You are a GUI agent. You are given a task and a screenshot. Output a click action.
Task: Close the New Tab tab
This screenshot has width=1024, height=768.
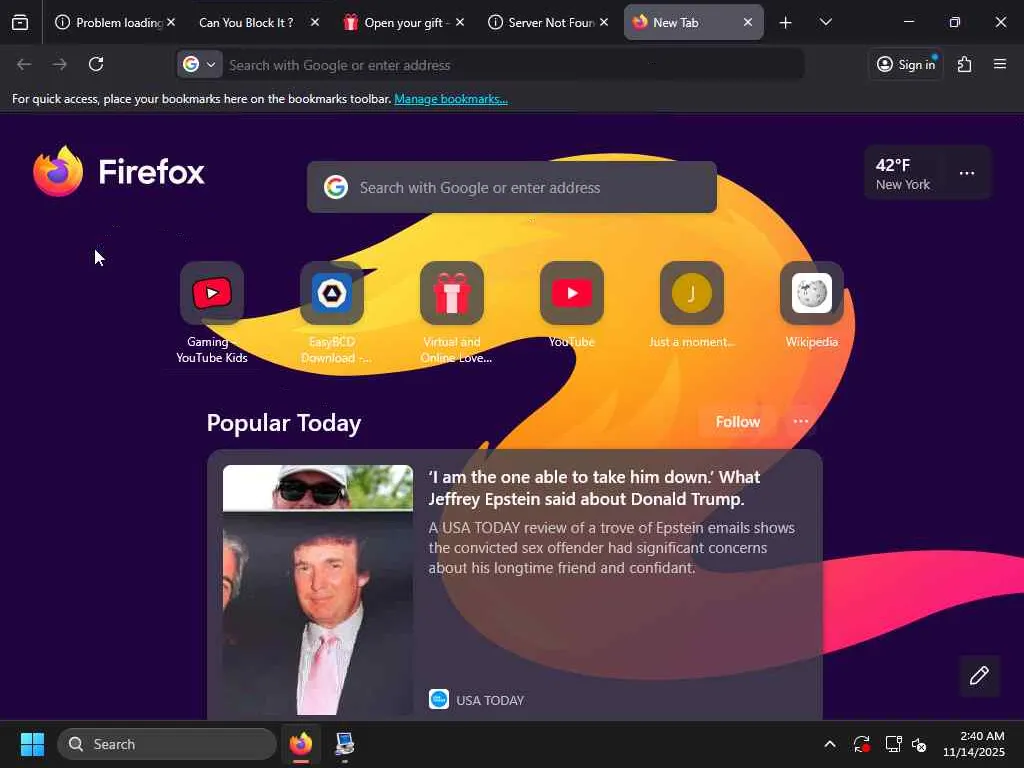(x=748, y=23)
